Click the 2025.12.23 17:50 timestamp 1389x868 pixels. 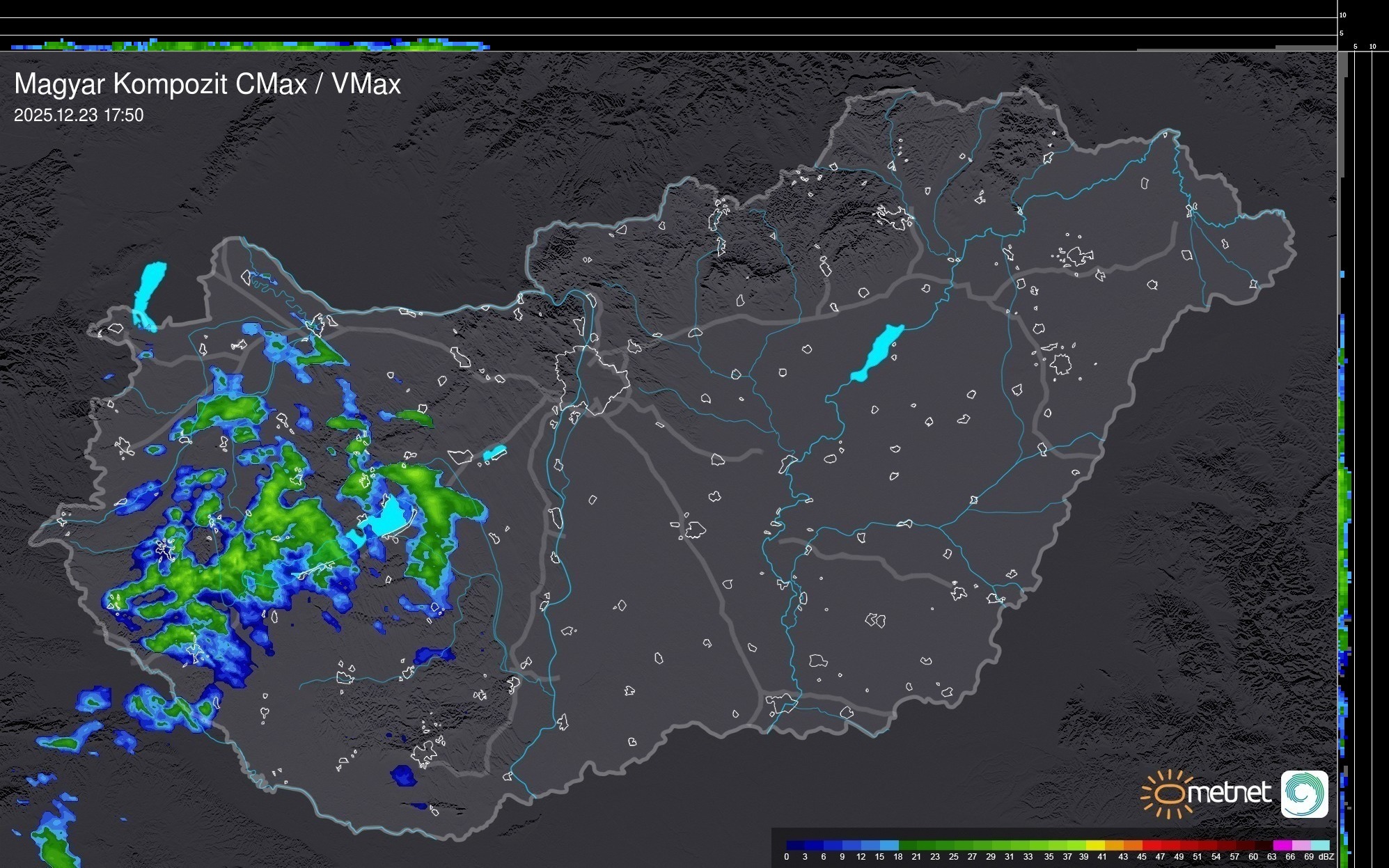coord(79,116)
